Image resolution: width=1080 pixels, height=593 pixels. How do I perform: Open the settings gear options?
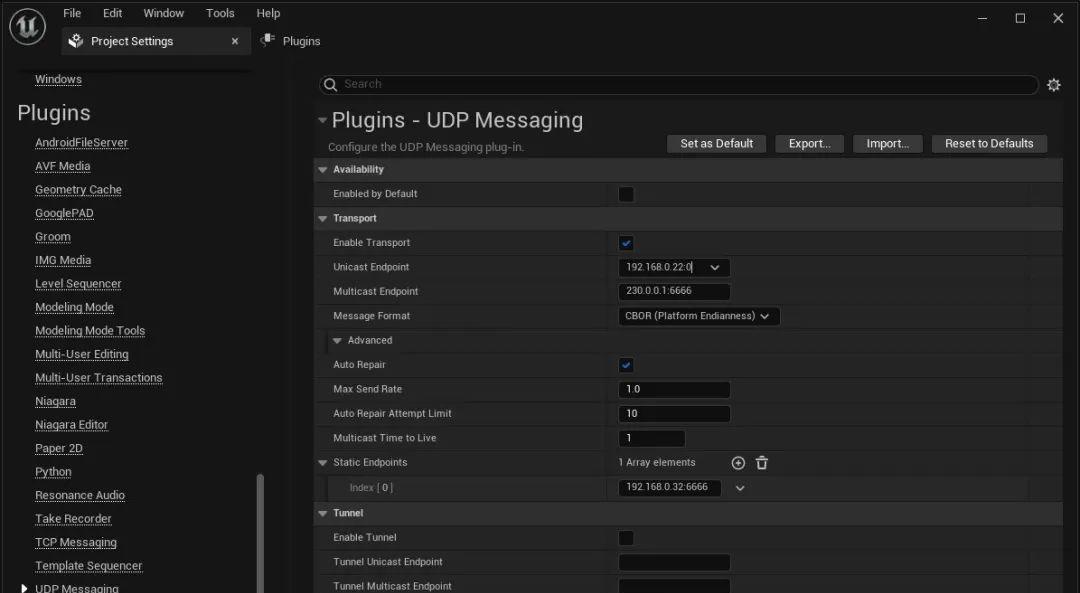tap(1054, 85)
